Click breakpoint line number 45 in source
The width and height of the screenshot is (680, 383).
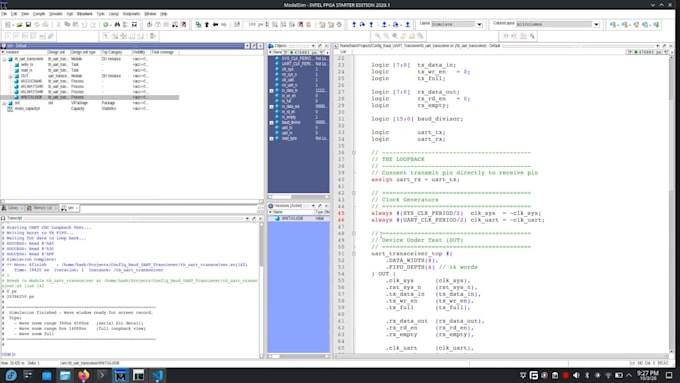pyautogui.click(x=341, y=213)
